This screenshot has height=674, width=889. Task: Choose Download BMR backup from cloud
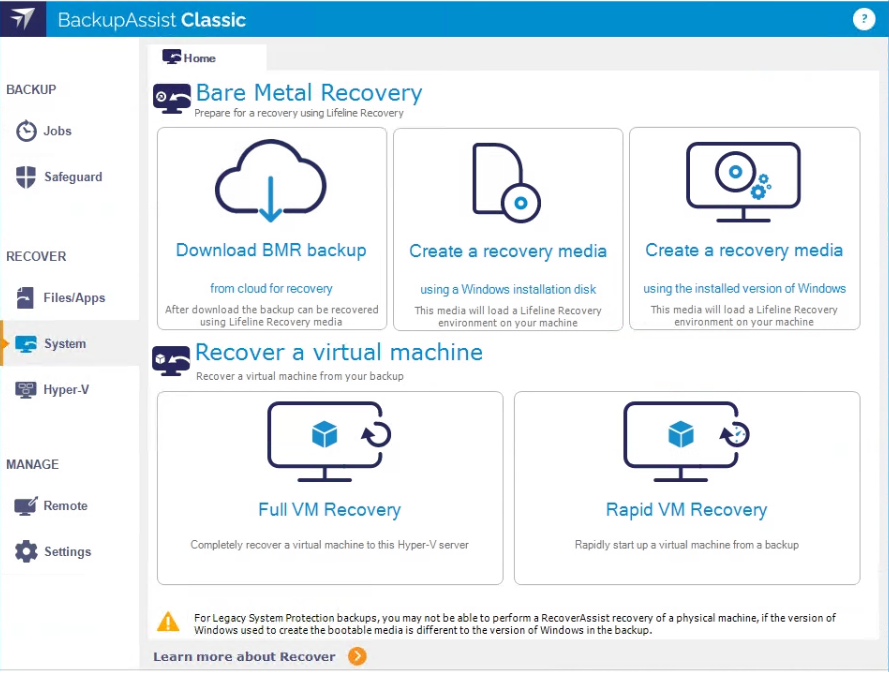click(272, 228)
